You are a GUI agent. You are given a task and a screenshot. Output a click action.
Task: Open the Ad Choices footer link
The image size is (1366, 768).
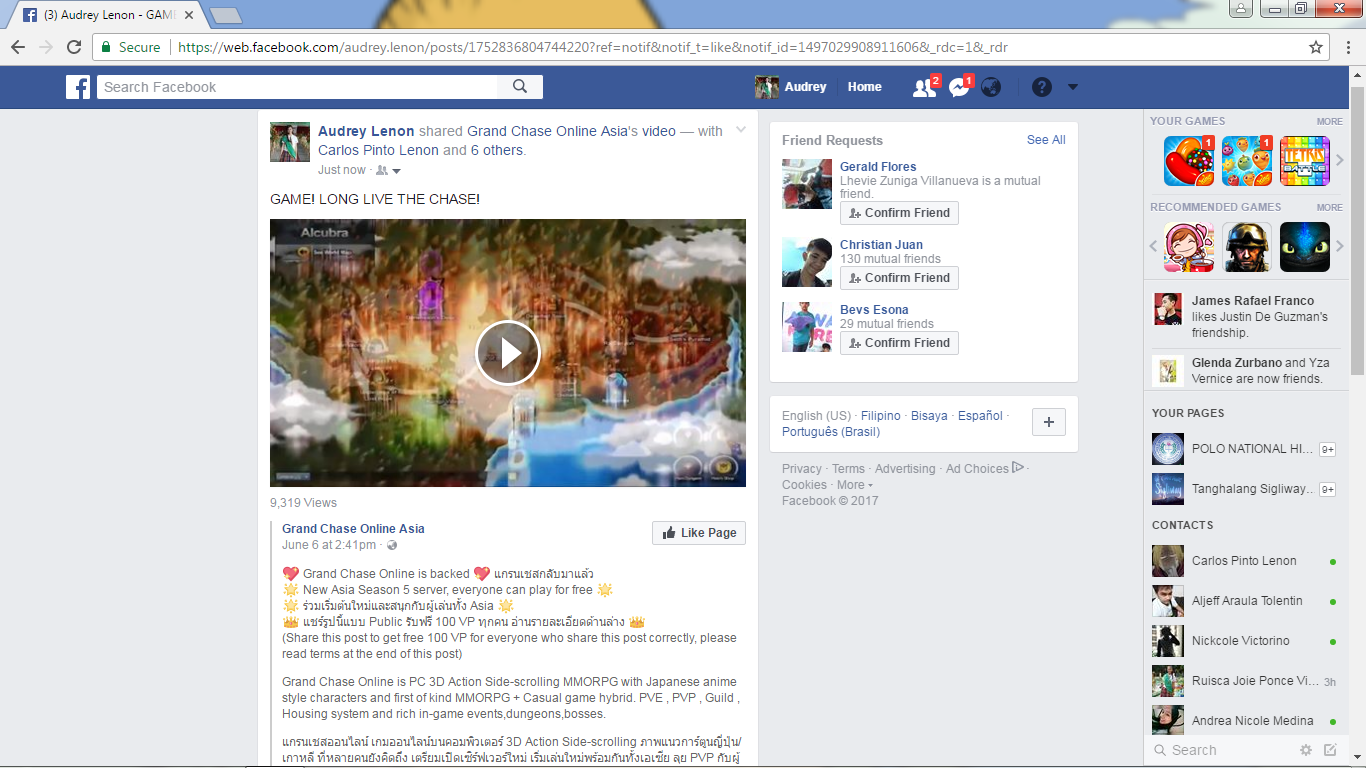[985, 468]
